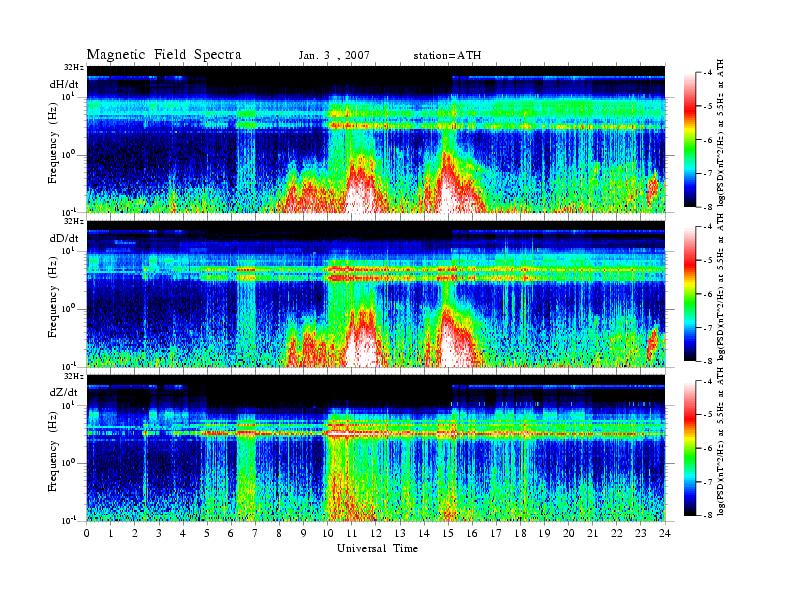Click hour "24" on the time axis
The image size is (792, 612).
665,533
